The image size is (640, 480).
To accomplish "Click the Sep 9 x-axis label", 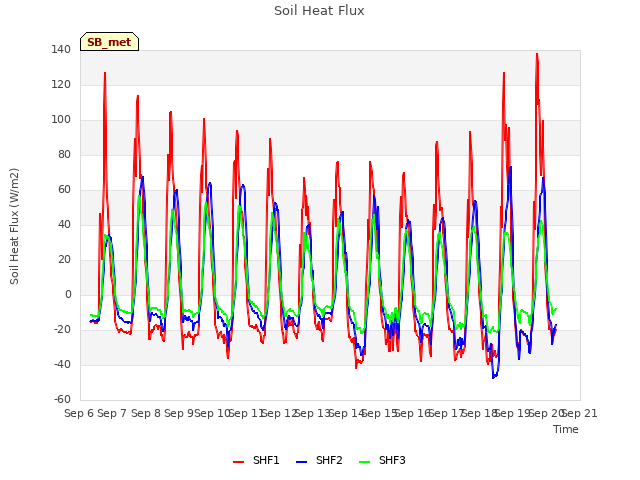I will tap(179, 413).
